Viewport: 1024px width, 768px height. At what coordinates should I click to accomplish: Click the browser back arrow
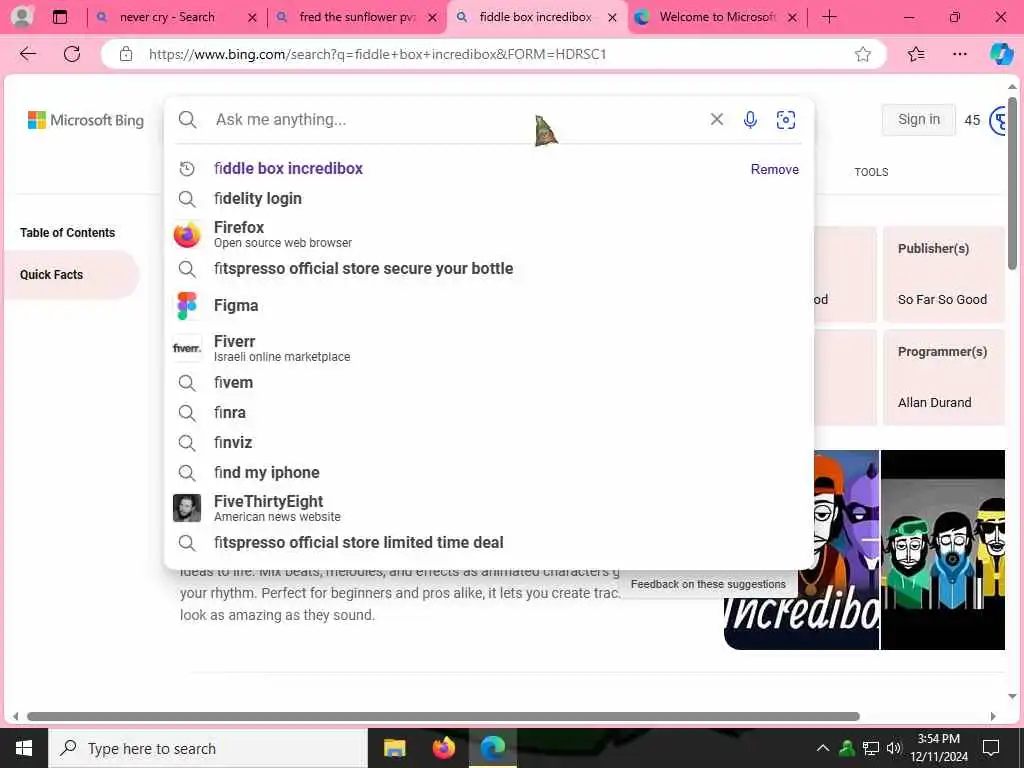(x=27, y=54)
